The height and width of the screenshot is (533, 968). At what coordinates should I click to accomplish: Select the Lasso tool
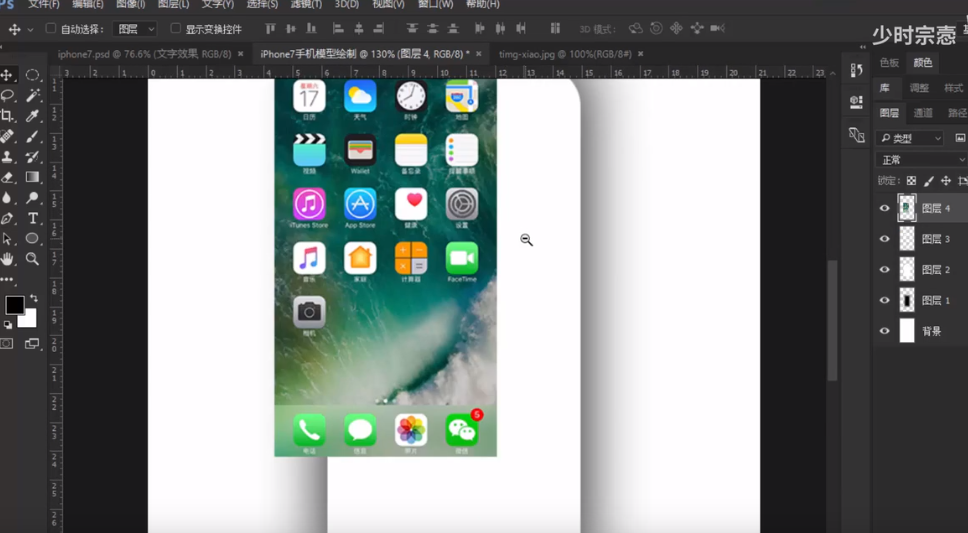point(7,95)
